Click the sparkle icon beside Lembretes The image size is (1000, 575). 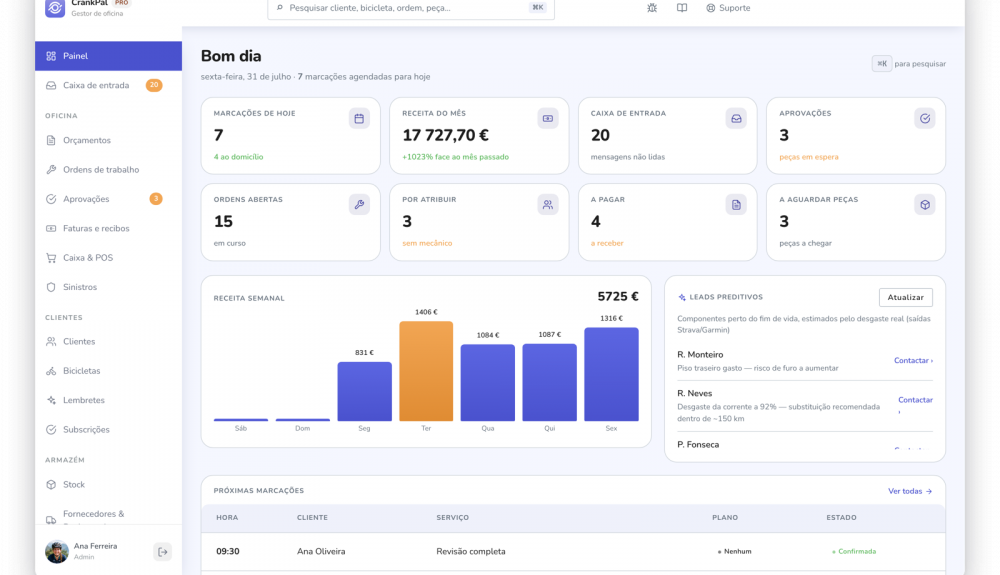[51, 400]
